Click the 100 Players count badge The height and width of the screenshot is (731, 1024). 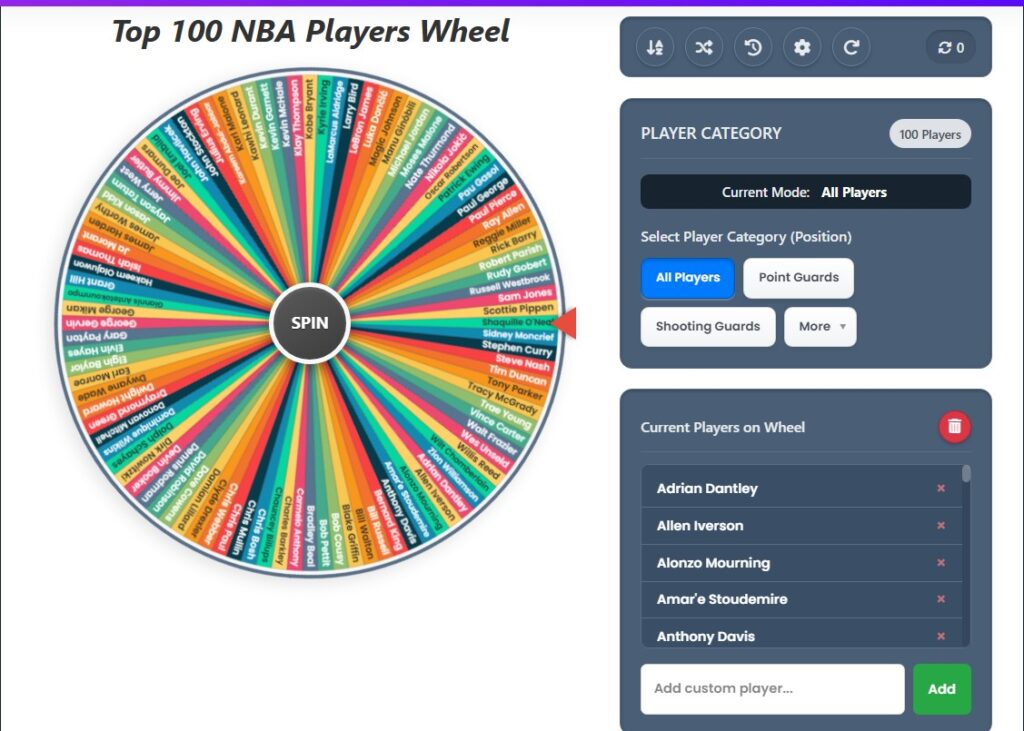tap(930, 133)
